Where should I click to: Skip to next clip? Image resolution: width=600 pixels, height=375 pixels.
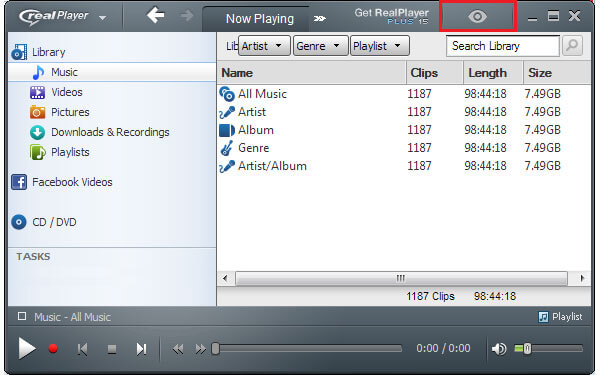click(x=141, y=349)
